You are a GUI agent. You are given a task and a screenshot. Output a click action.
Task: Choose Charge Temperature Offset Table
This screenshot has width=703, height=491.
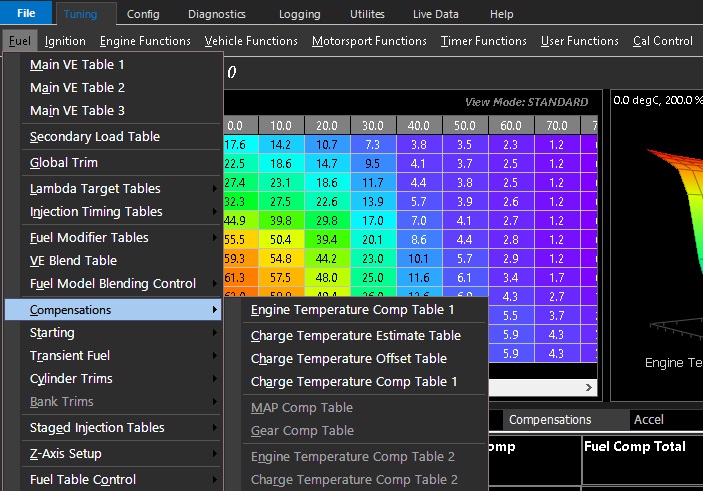(349, 358)
